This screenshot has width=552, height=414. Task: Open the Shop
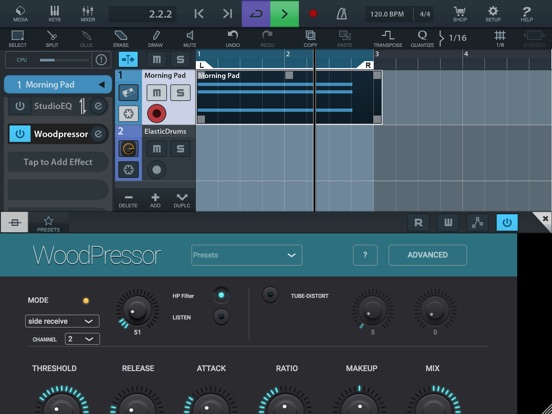tap(460, 14)
